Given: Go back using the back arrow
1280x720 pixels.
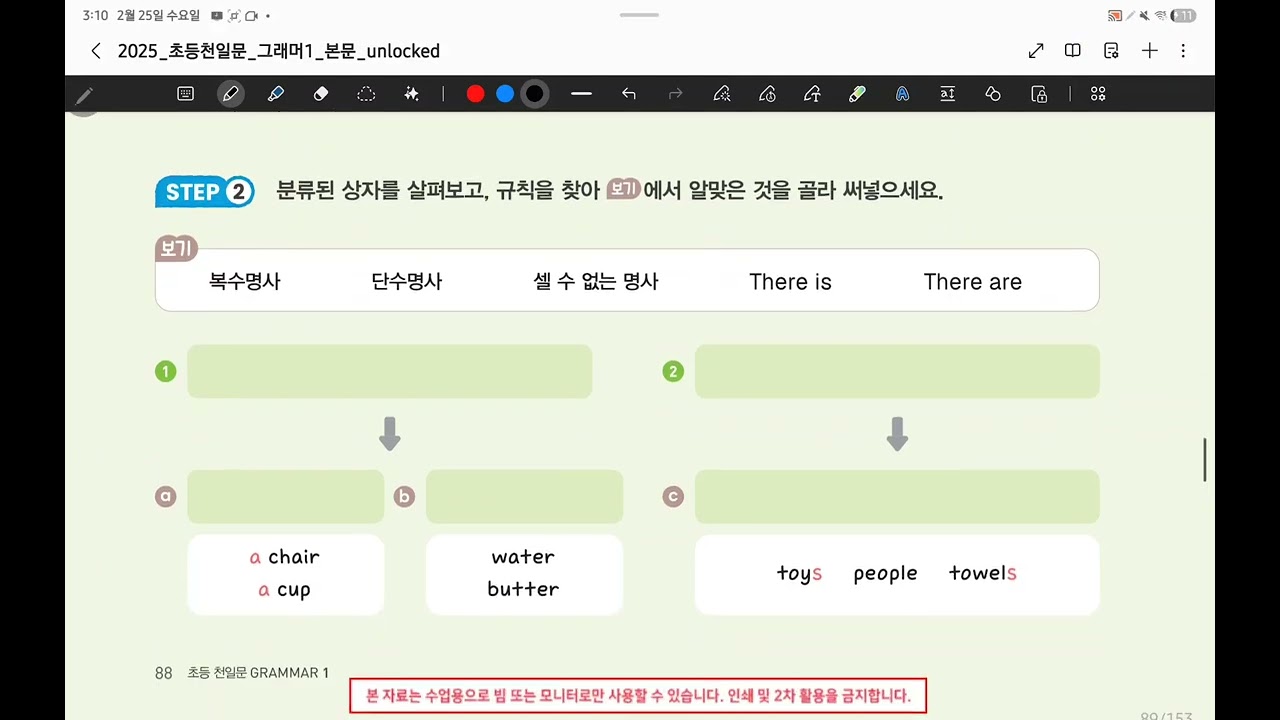Looking at the screenshot, I should (96, 51).
